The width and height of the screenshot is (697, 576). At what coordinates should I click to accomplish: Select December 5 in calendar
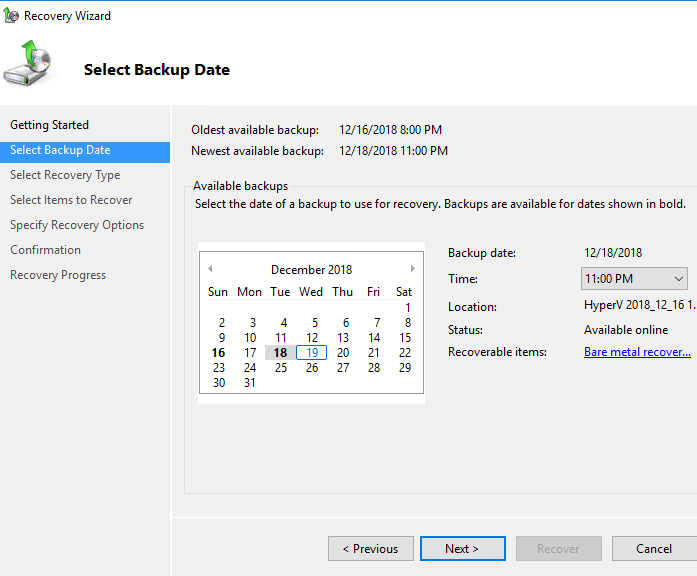tap(315, 323)
